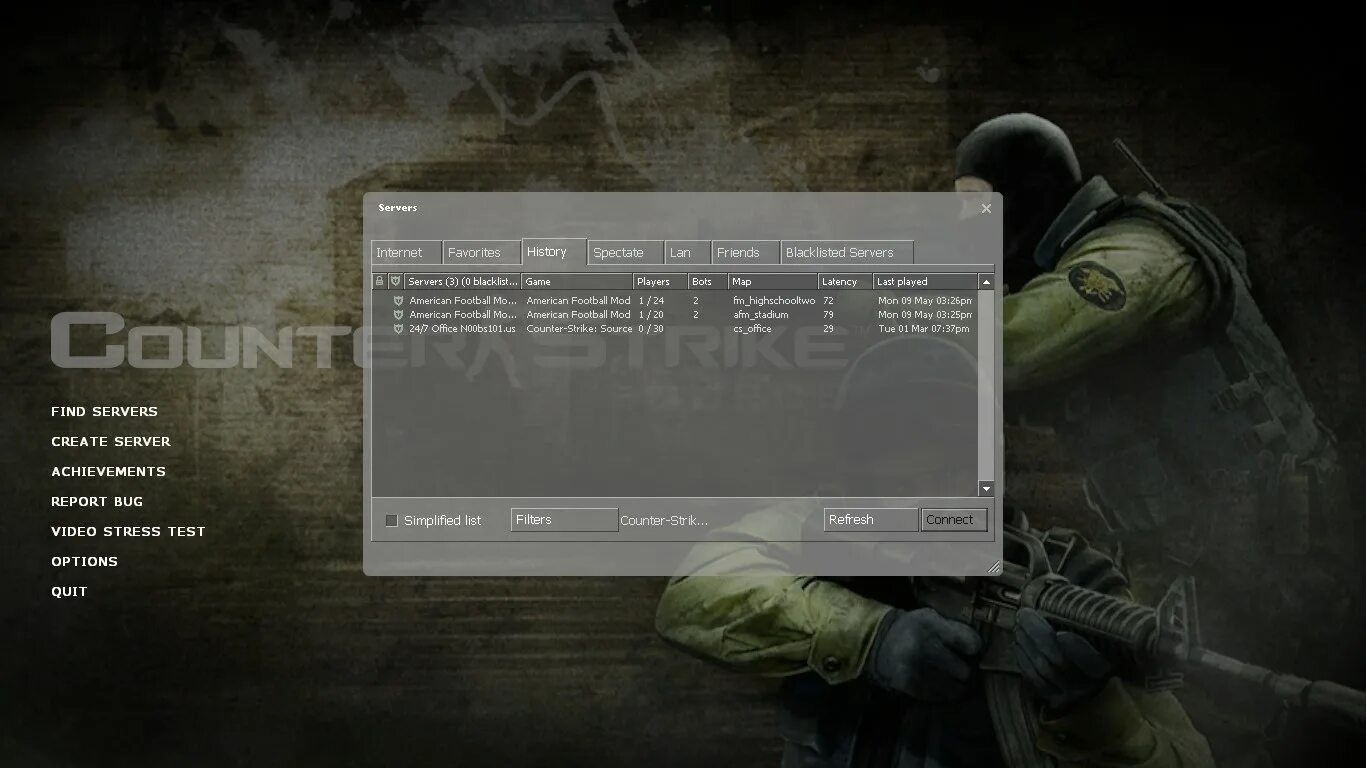Refresh the server list

click(871, 520)
